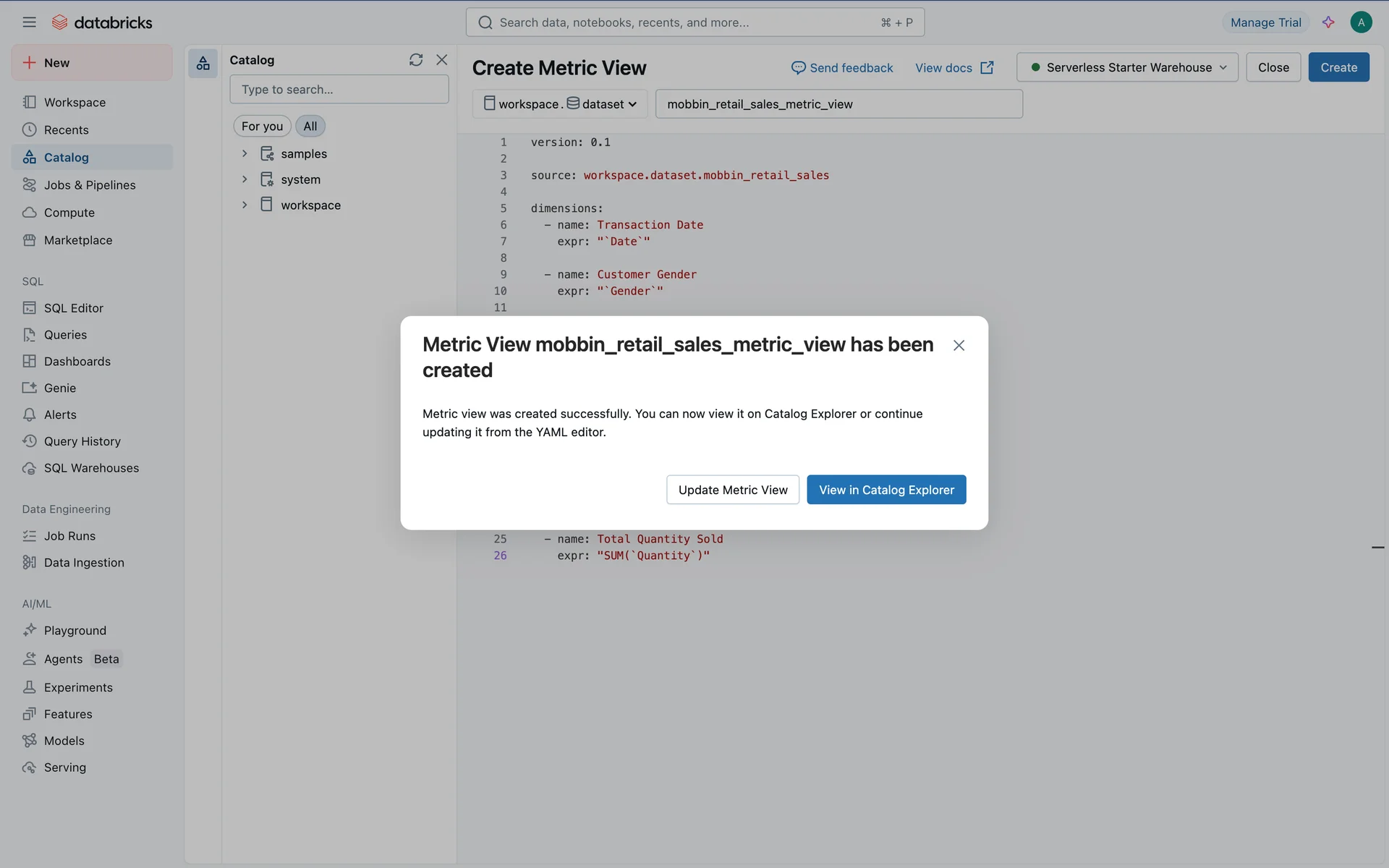This screenshot has height=868, width=1389.
Task: Open Genie from the sidebar
Action: 59,388
